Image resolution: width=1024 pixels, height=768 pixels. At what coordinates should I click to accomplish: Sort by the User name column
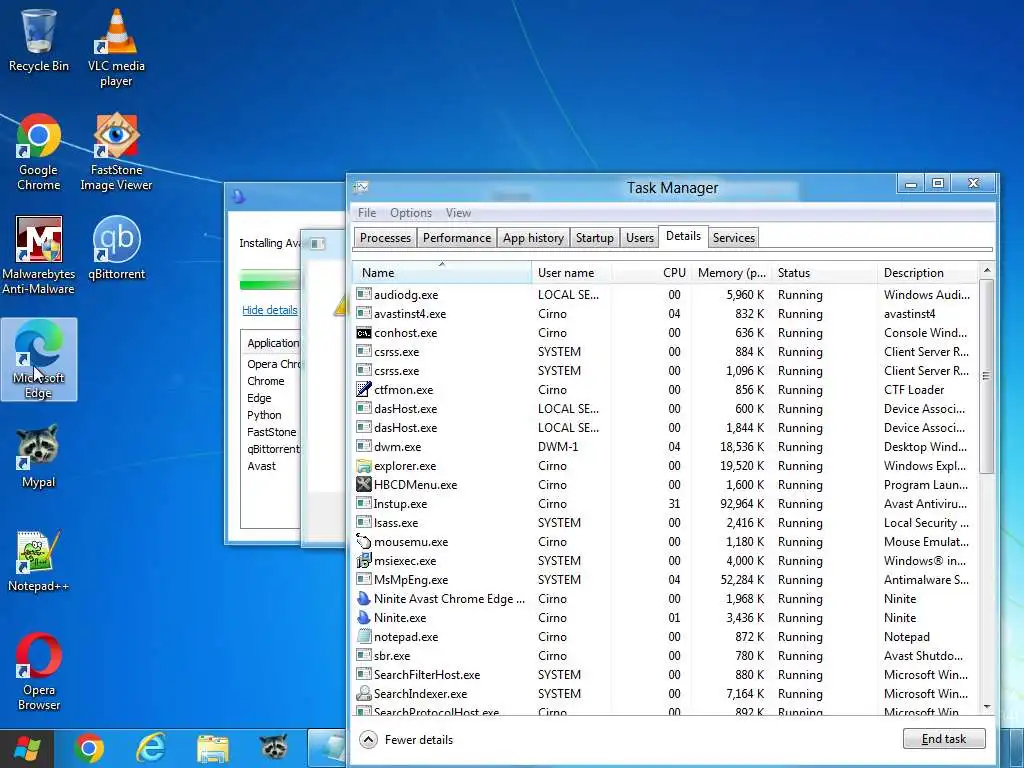(x=571, y=272)
